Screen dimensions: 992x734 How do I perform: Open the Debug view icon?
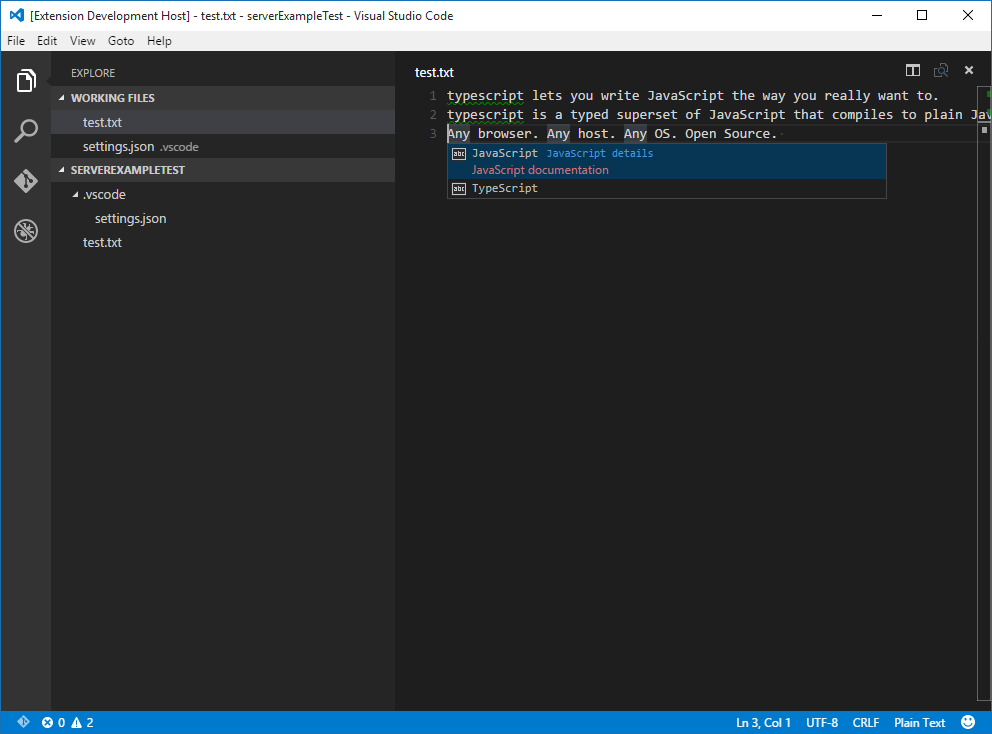tap(26, 231)
